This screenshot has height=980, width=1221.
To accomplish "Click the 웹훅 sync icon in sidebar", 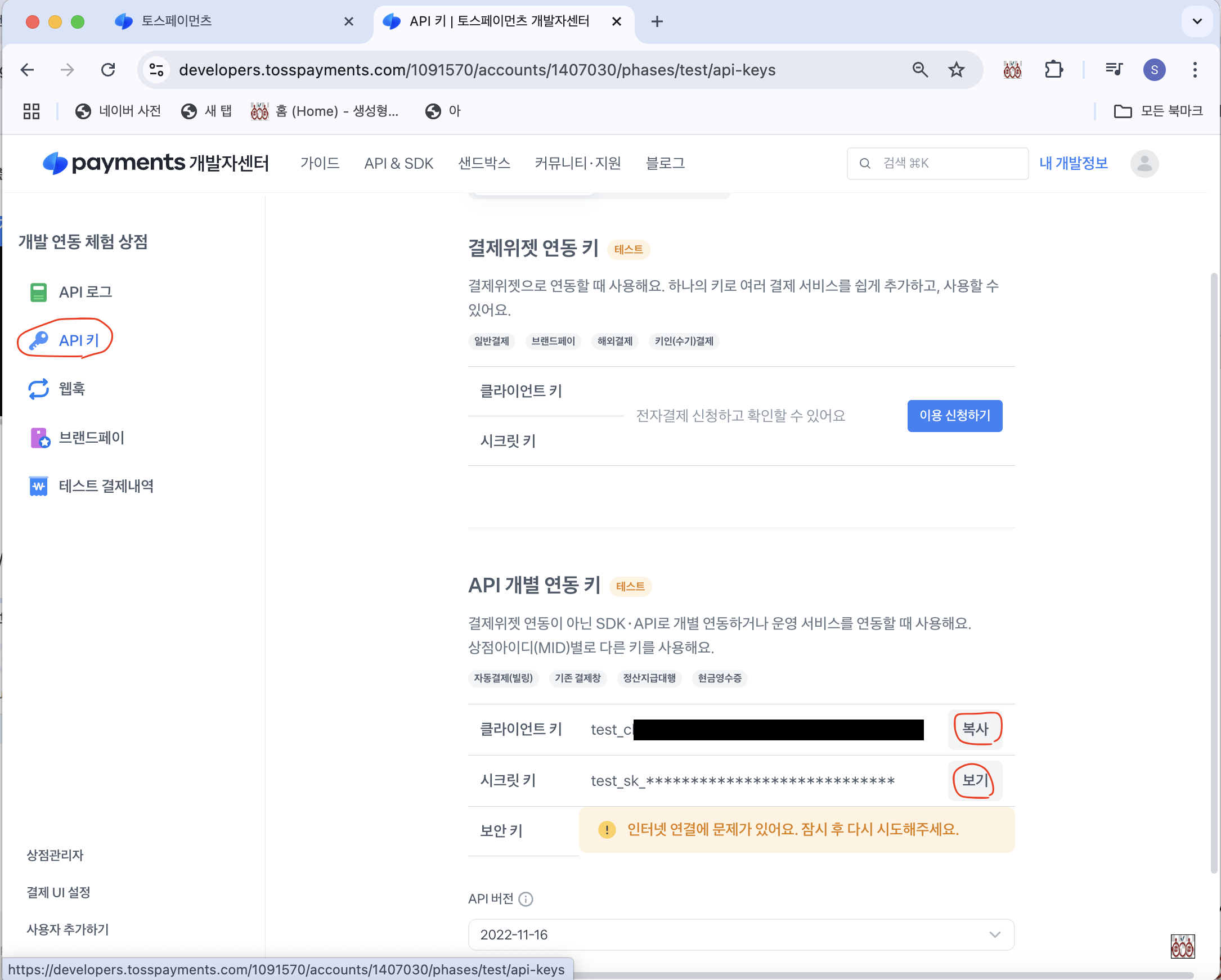I will click(38, 389).
